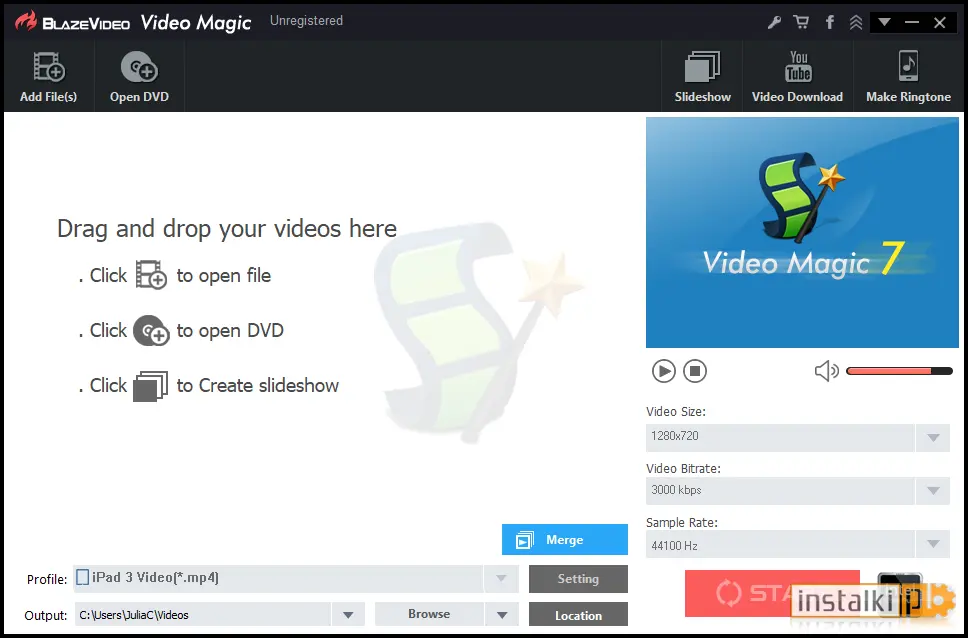Screen dimensions: 968x638
Task: Click the red Start conversion button
Action: click(x=772, y=593)
